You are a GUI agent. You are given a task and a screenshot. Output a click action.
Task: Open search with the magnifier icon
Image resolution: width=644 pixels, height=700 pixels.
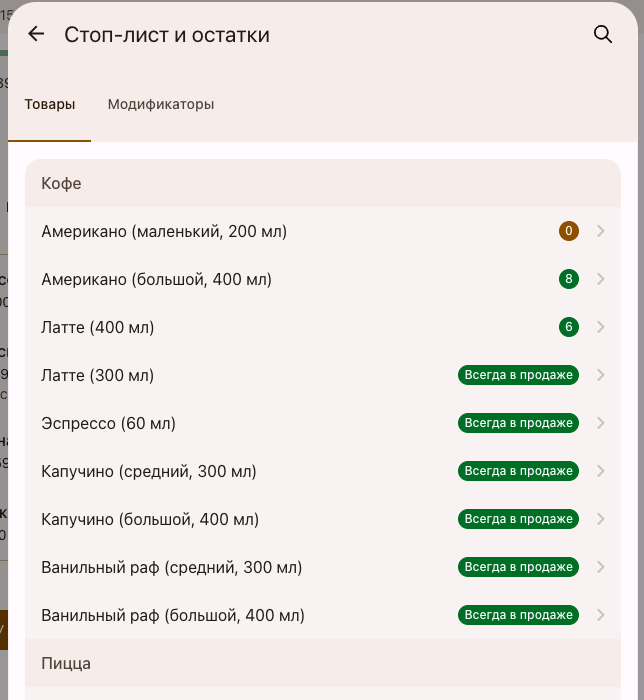[x=602, y=34]
